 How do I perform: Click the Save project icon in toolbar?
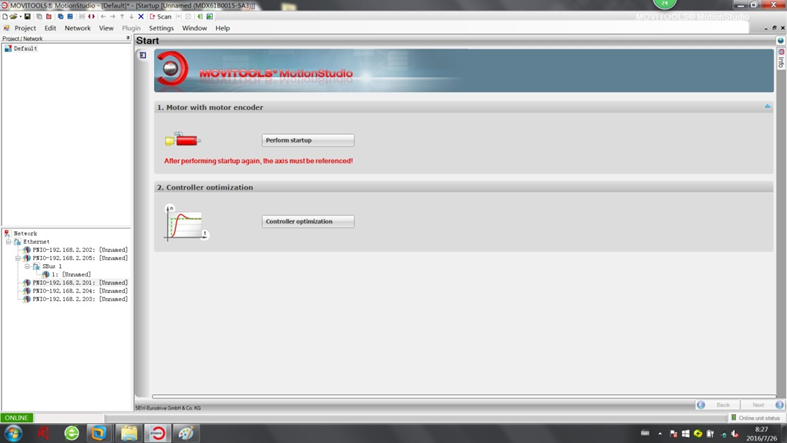28,17
